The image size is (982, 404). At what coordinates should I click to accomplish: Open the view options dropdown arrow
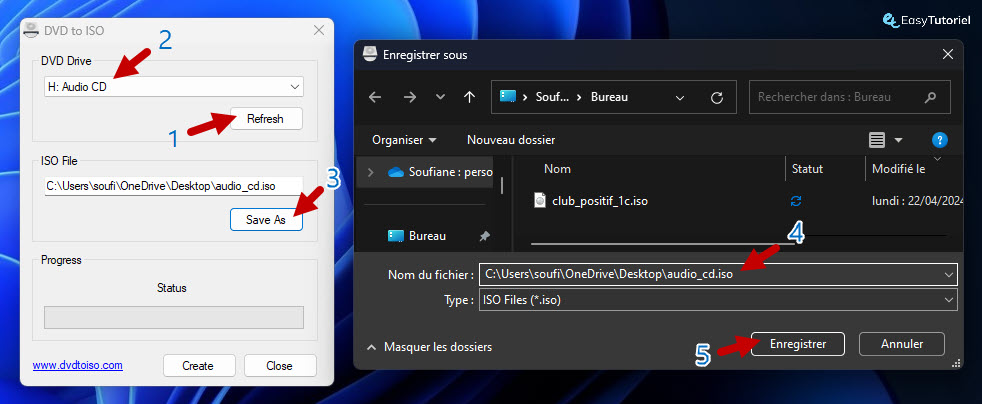[x=898, y=140]
